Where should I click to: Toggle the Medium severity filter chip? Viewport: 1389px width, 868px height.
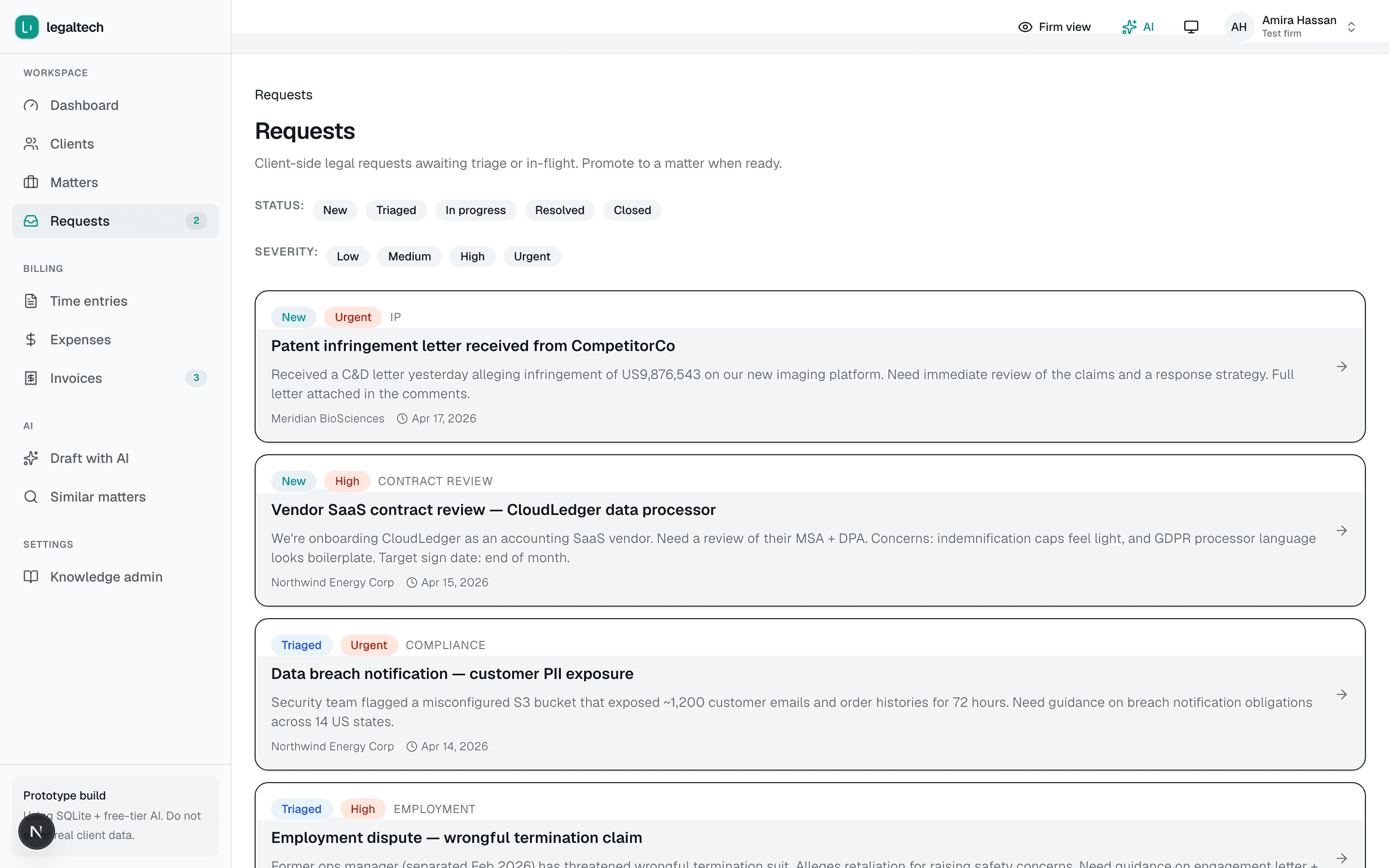(x=409, y=257)
